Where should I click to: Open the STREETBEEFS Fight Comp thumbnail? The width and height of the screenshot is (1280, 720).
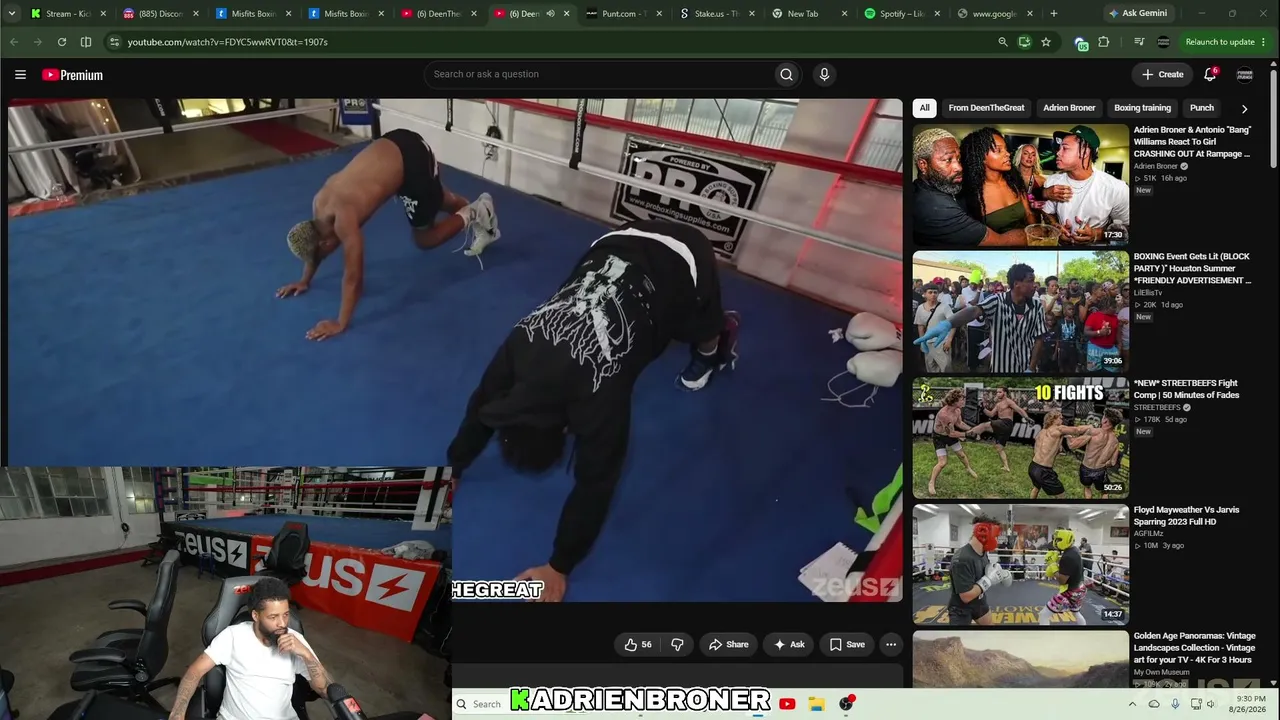[1021, 438]
